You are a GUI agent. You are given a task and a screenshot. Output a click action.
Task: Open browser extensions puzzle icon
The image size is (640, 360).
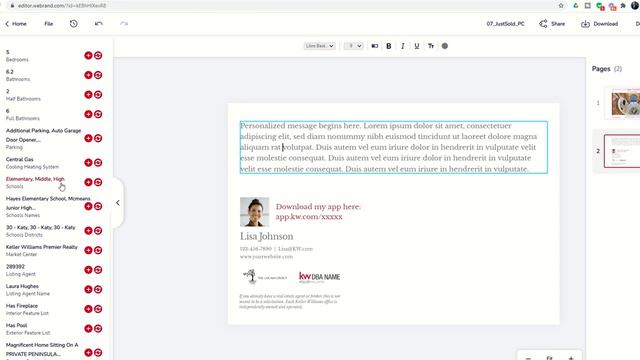[623, 6]
